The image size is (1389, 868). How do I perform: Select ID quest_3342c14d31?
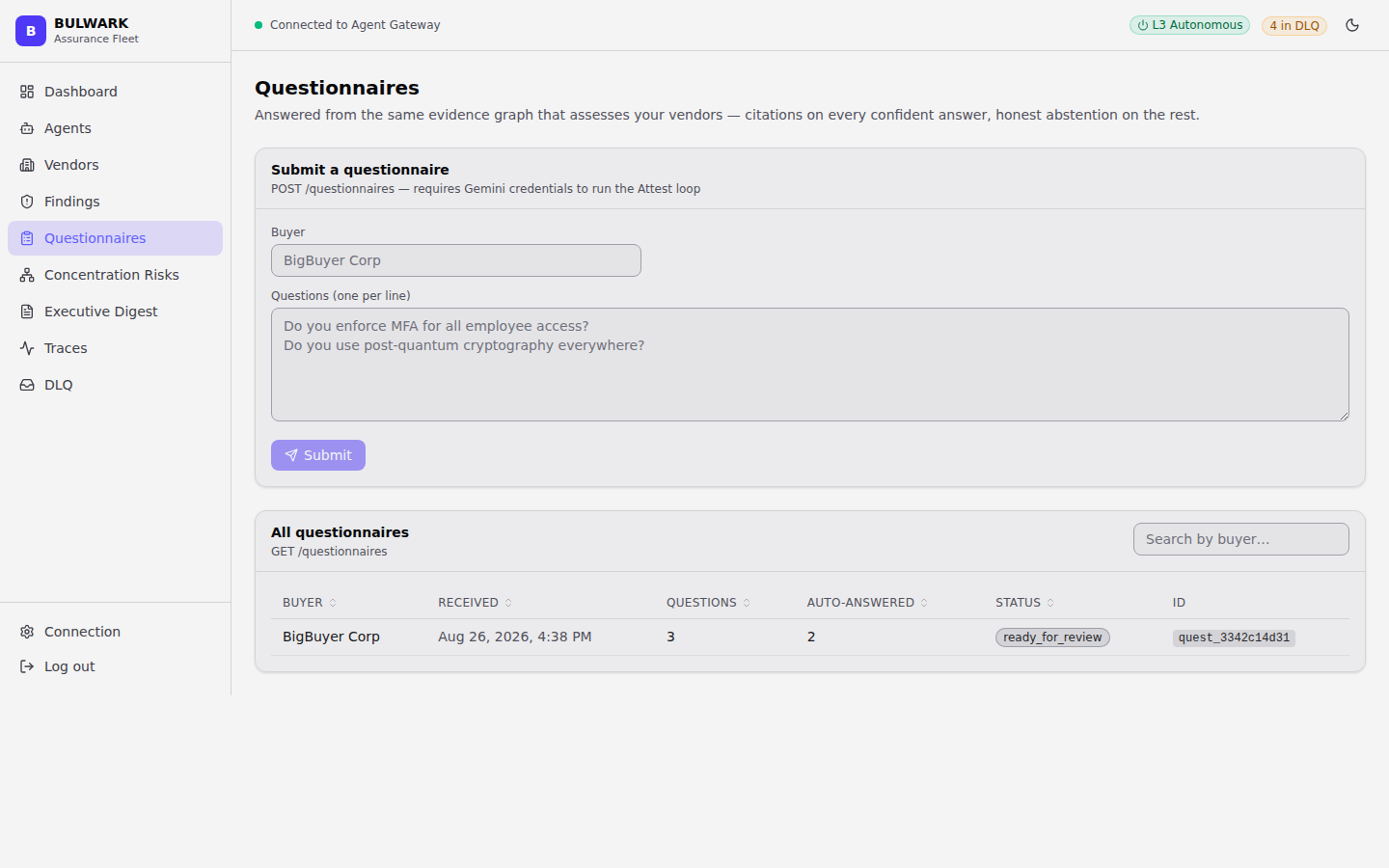click(1234, 637)
